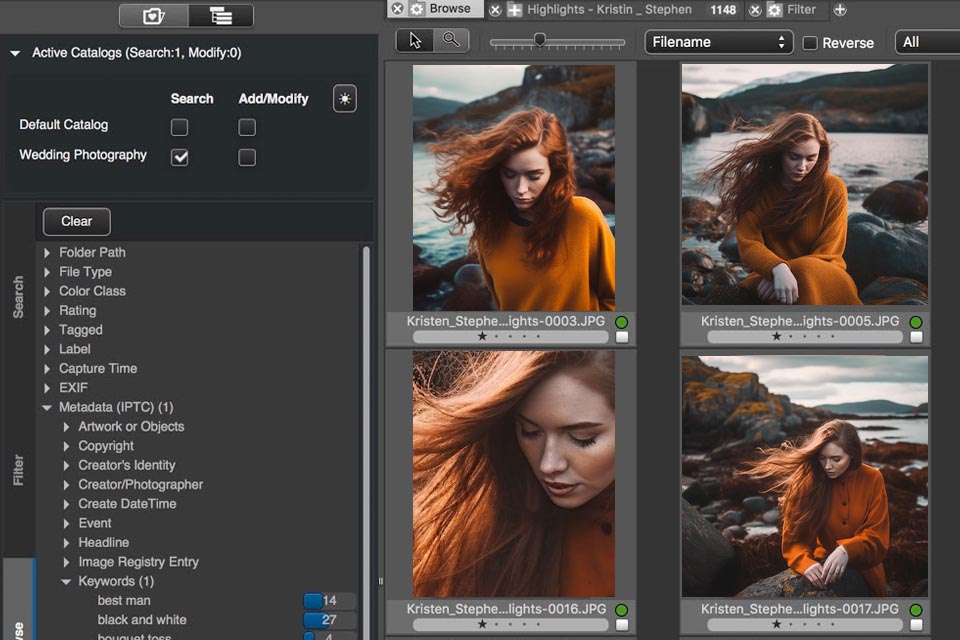Set one-star rating on lights-0003.JPG
The width and height of the screenshot is (960, 640).
[x=482, y=336]
